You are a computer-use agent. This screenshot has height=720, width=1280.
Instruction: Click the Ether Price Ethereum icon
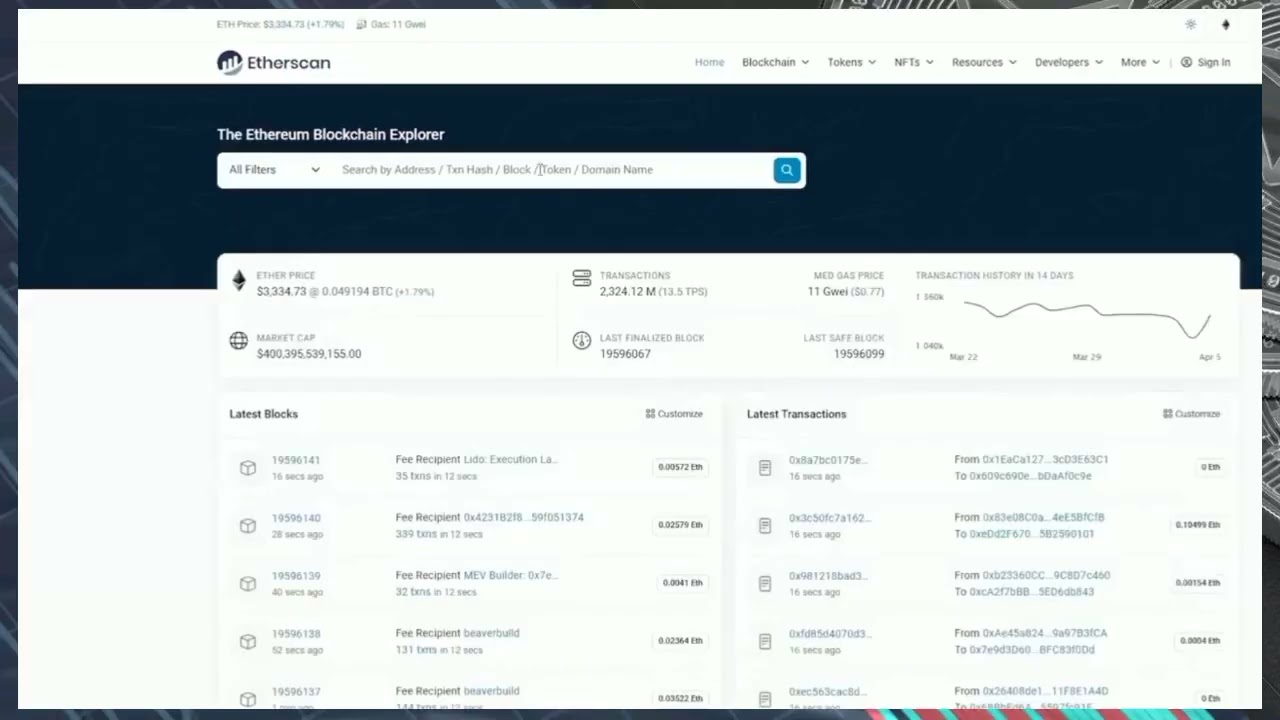(x=238, y=281)
